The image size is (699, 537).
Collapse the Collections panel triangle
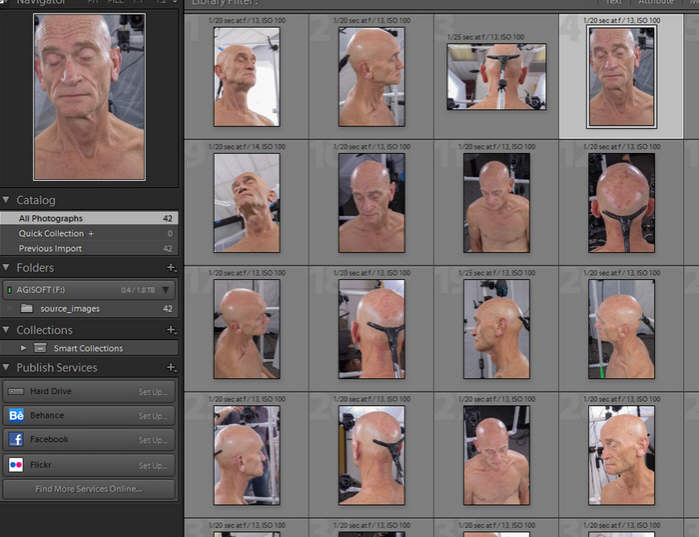tap(6, 330)
